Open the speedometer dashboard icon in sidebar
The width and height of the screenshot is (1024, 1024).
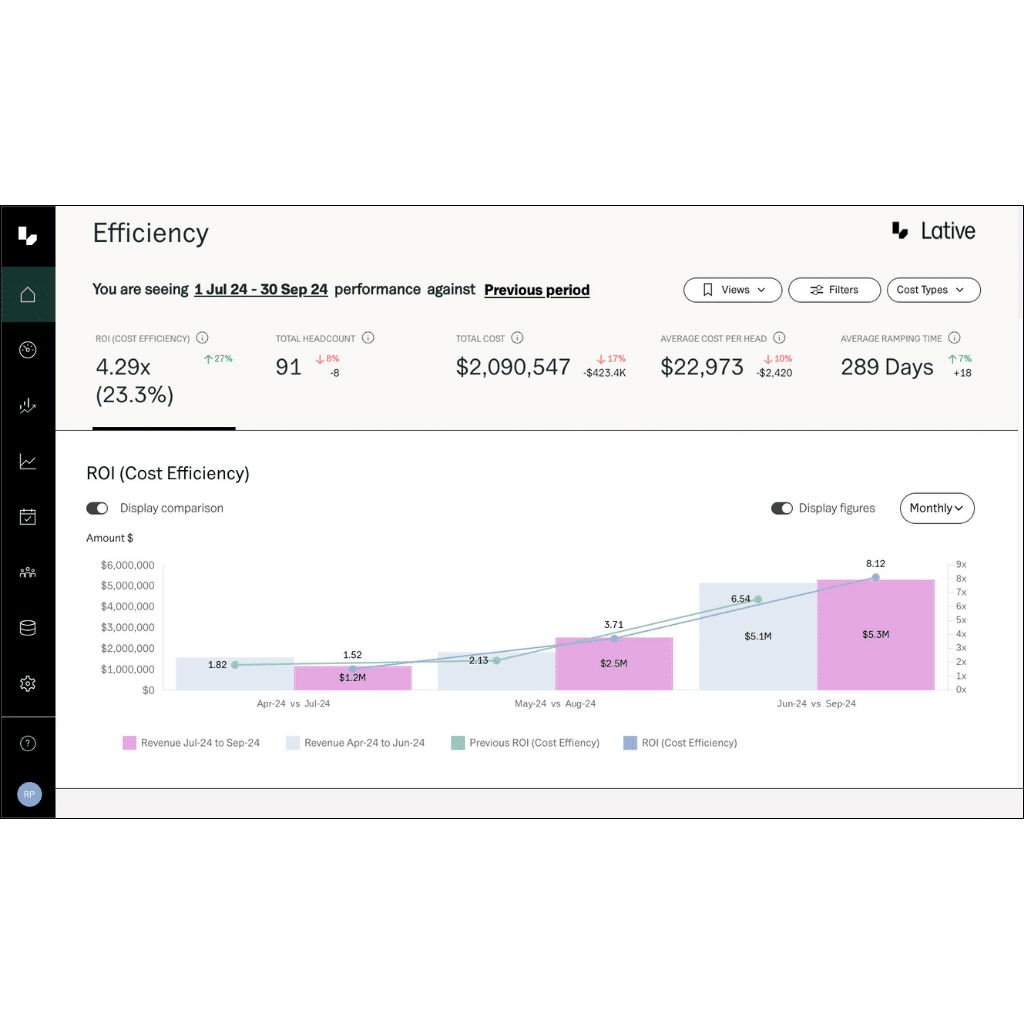tap(28, 349)
